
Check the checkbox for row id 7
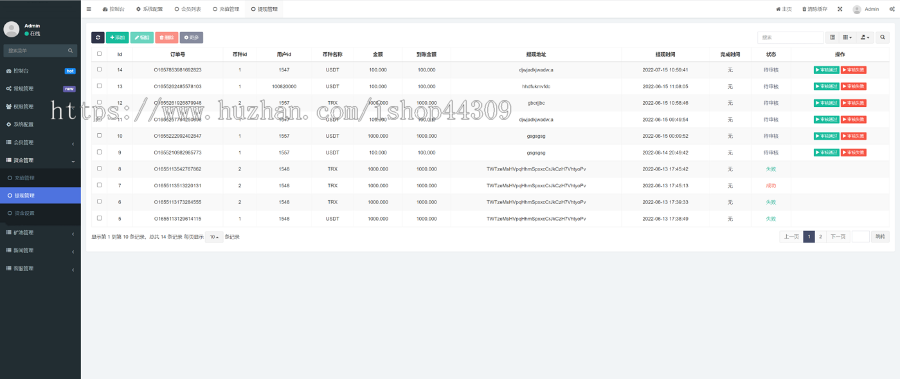(99, 185)
